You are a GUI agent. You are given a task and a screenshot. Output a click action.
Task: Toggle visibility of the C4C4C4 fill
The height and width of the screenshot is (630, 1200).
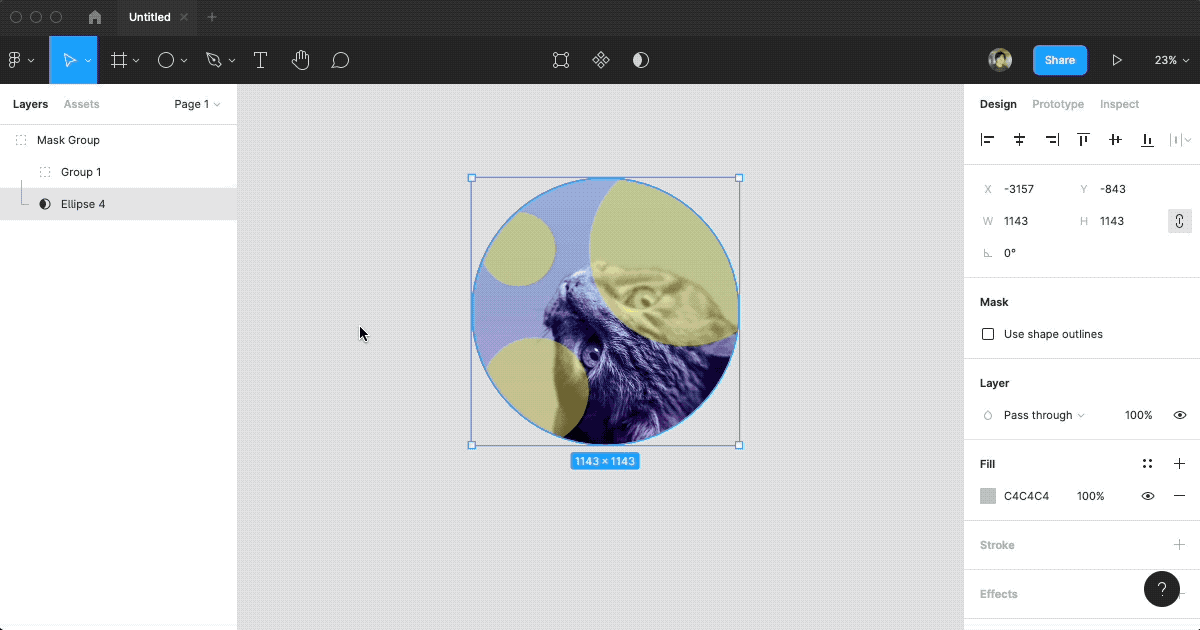tap(1147, 495)
